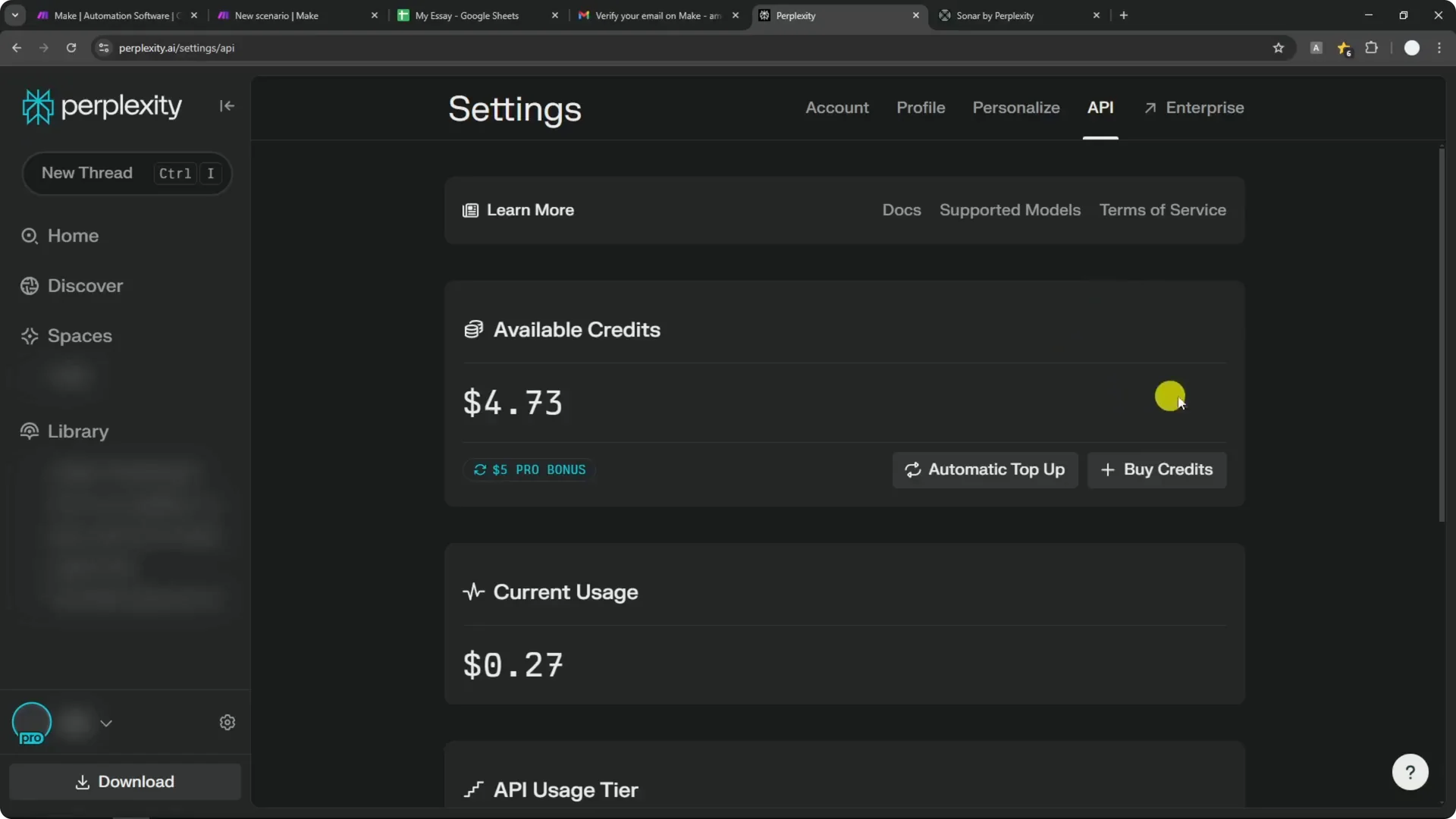Open Home from the sidebar icon
This screenshot has height=819, width=1456.
[x=29, y=235]
